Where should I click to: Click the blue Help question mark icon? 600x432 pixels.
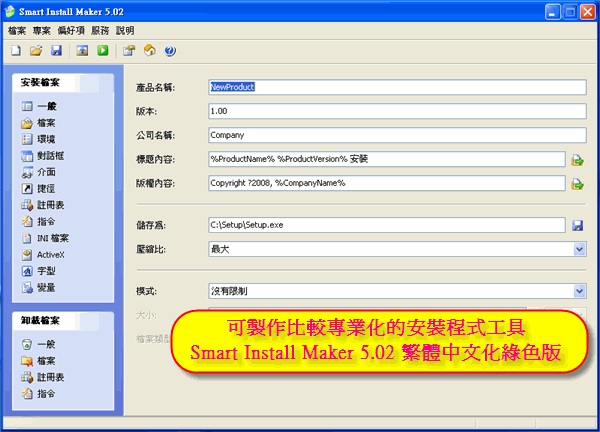click(170, 50)
